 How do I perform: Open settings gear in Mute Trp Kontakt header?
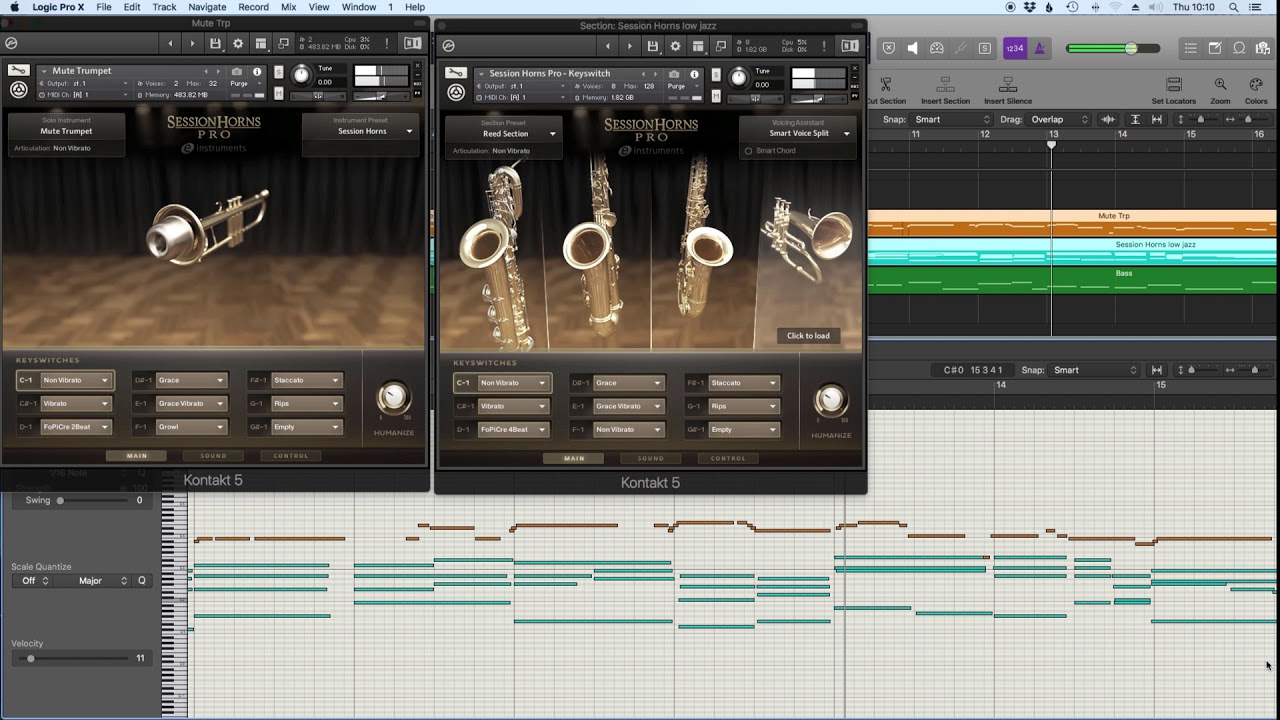point(238,44)
